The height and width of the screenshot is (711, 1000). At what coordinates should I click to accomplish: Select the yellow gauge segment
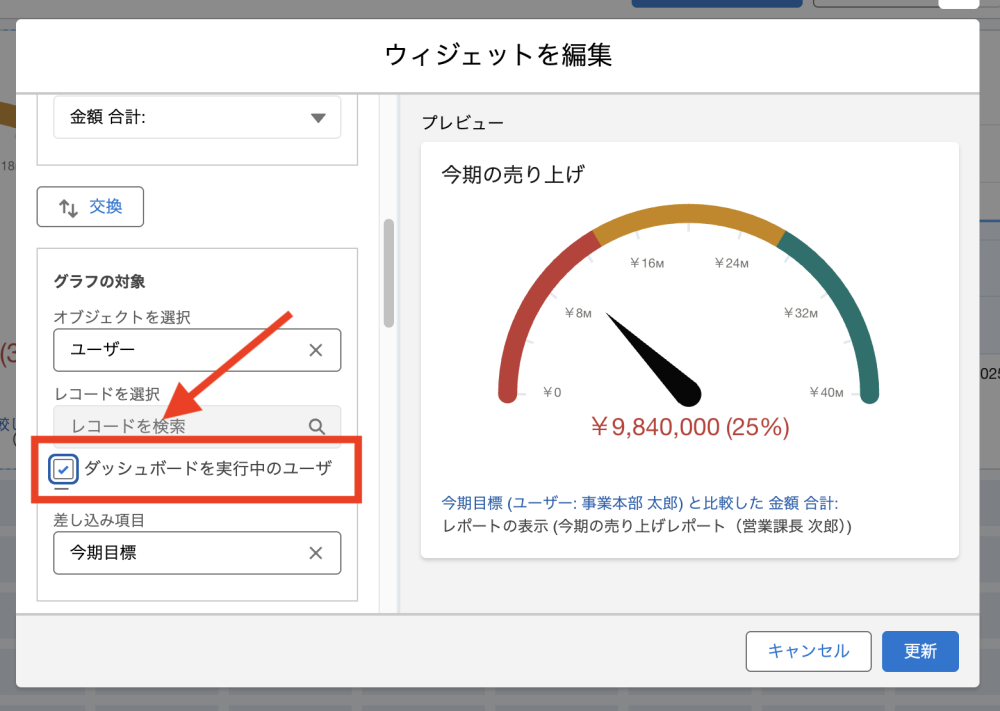688,217
